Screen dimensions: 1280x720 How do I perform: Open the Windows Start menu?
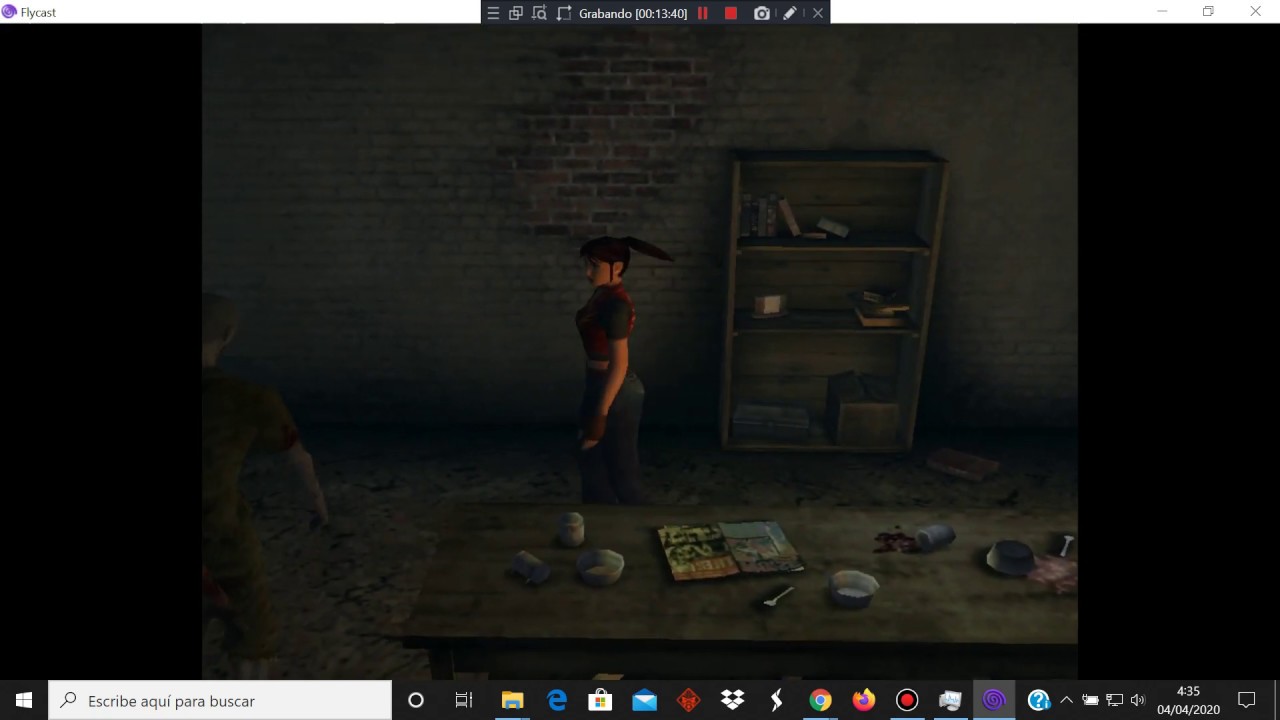[x=24, y=701]
